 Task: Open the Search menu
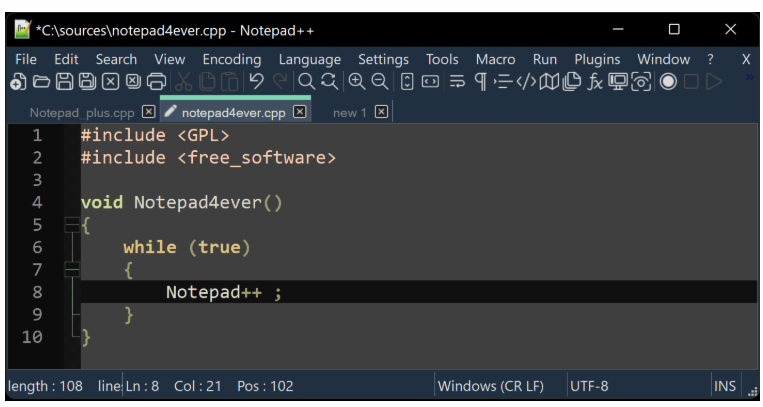[116, 59]
